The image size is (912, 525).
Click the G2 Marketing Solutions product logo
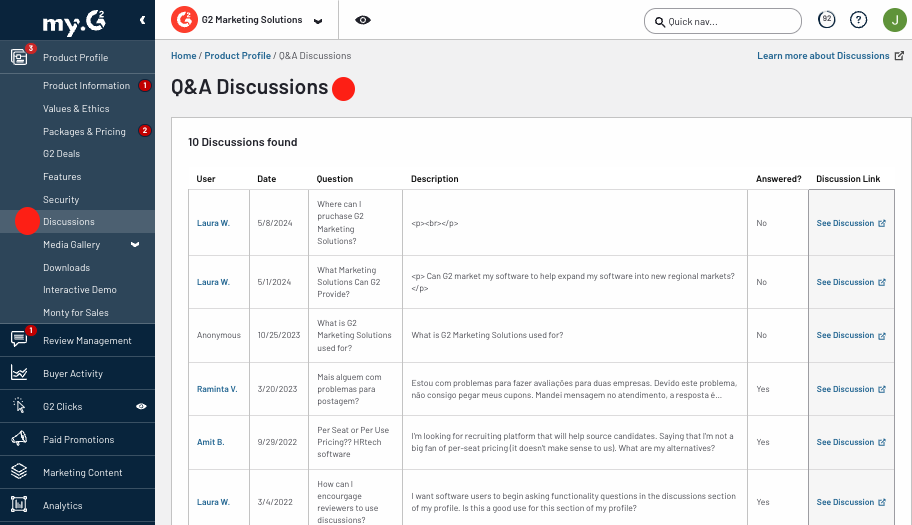coord(184,20)
